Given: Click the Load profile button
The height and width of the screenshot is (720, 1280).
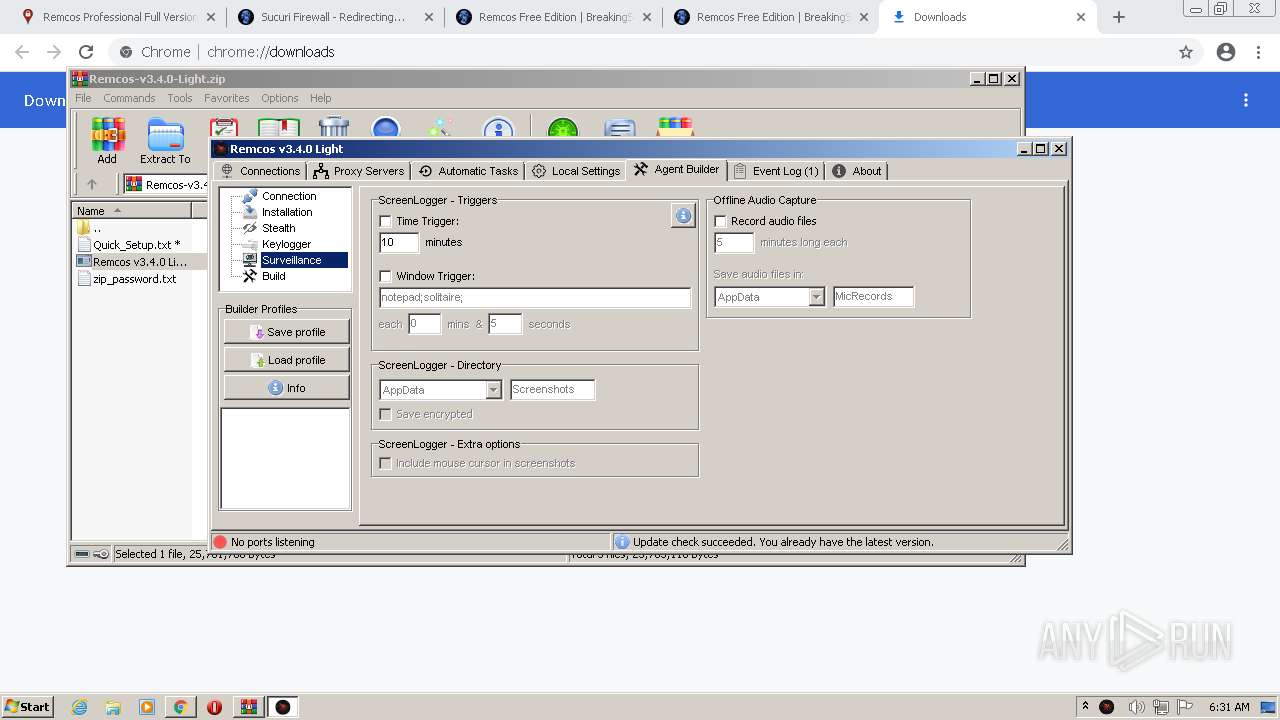Looking at the screenshot, I should 286,360.
